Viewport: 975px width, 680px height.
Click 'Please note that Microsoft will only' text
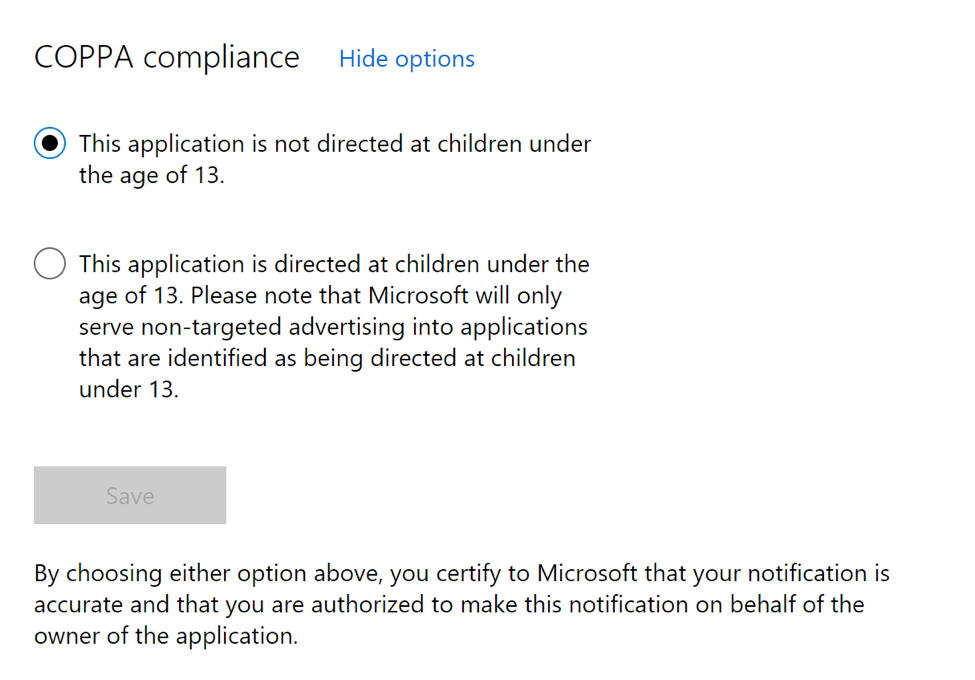376,295
